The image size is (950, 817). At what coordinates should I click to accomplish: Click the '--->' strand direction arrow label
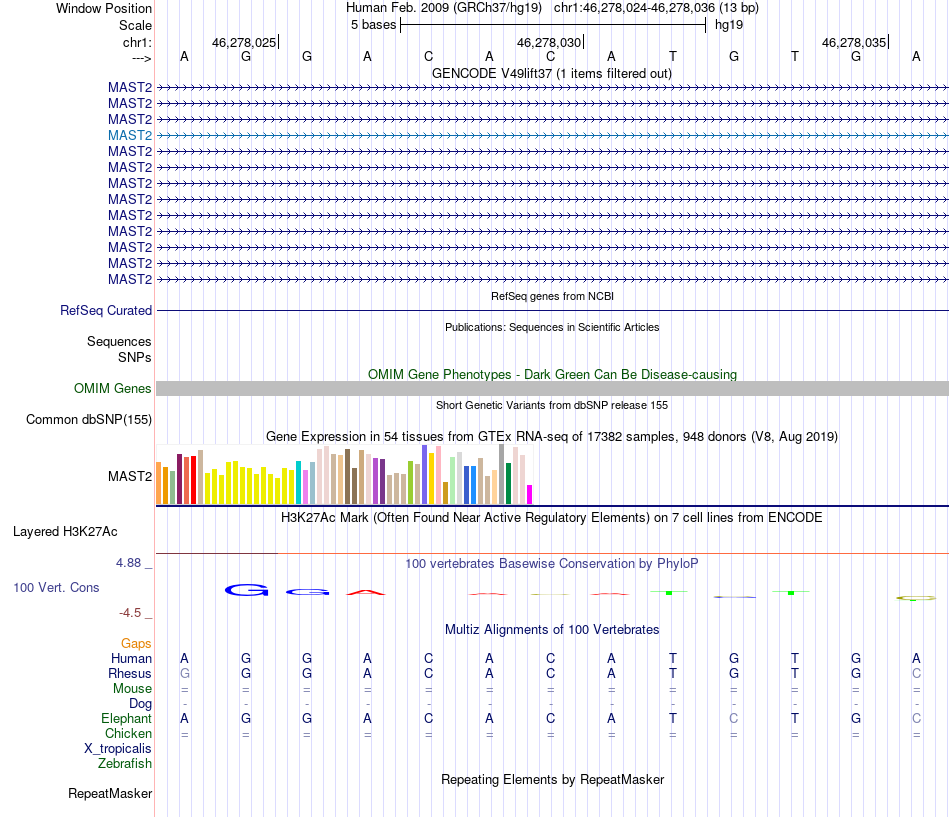point(141,58)
